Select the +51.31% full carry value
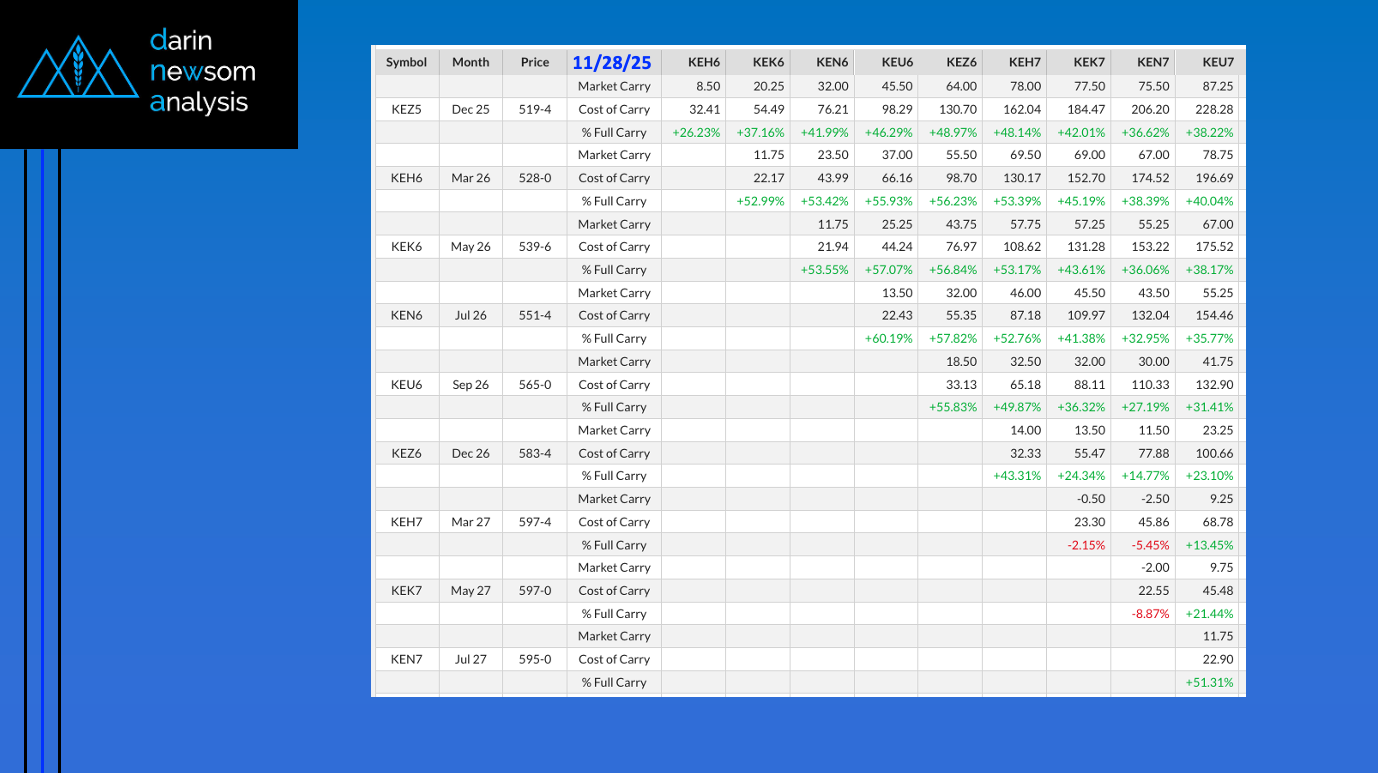This screenshot has width=1378, height=773. click(x=1209, y=683)
